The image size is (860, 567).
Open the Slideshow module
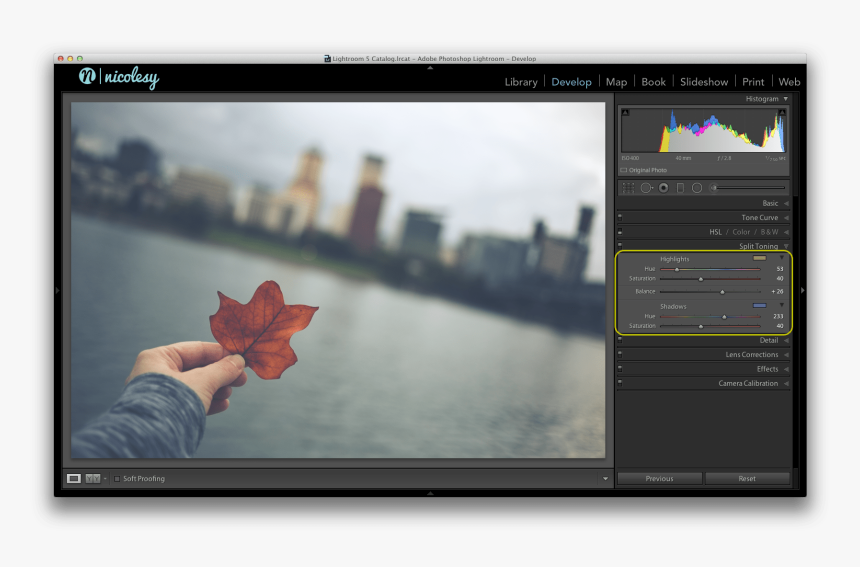pos(704,82)
